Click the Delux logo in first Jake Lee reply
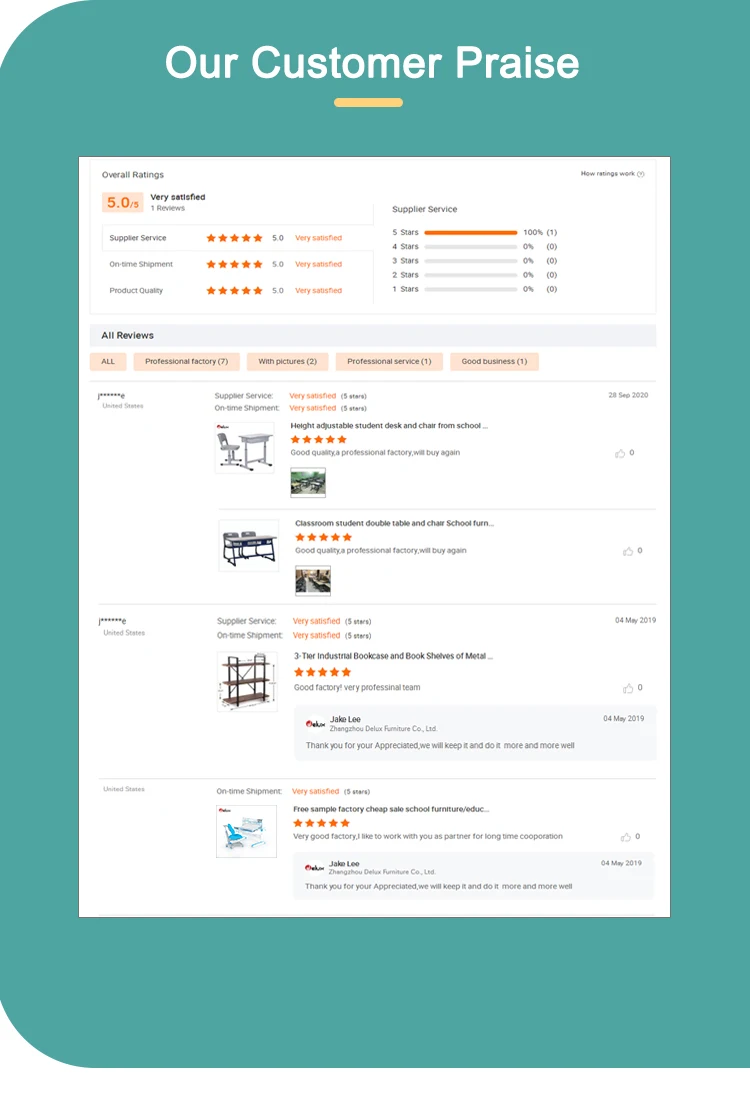This screenshot has width=750, height=1106. 315,724
